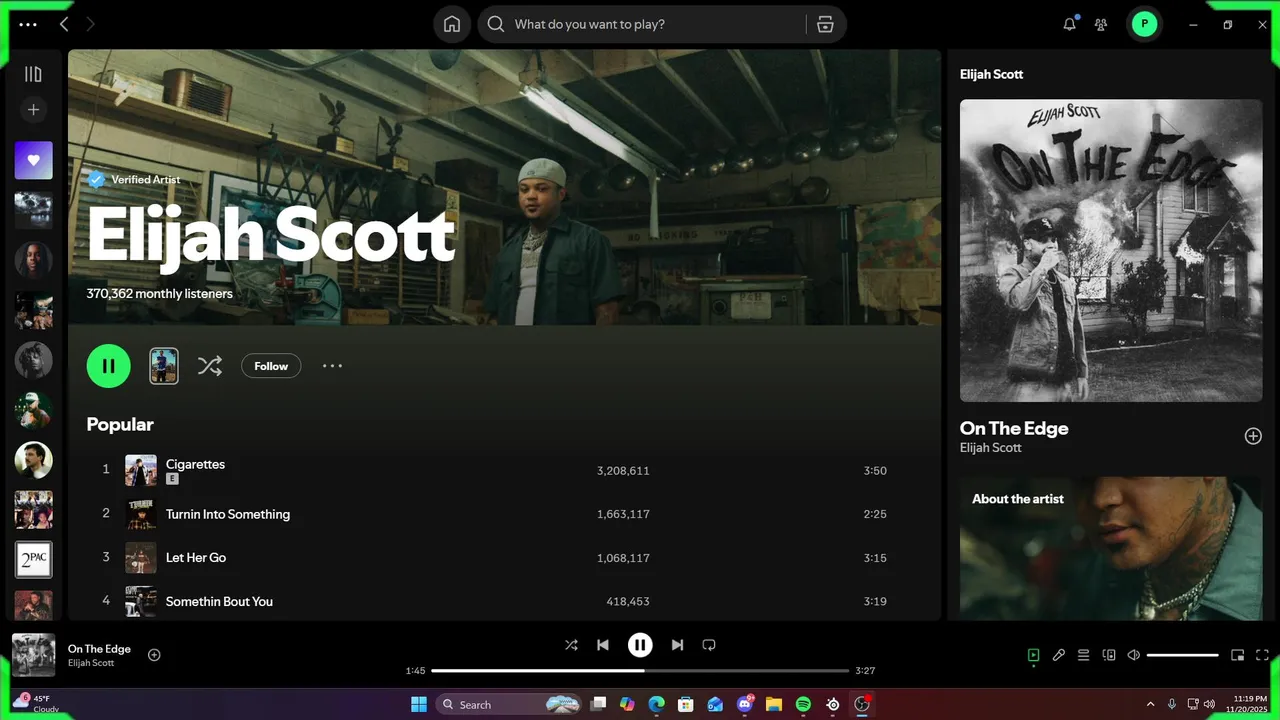Open On The Edge title in bottom bar
The image size is (1280, 720).
[x=99, y=649]
